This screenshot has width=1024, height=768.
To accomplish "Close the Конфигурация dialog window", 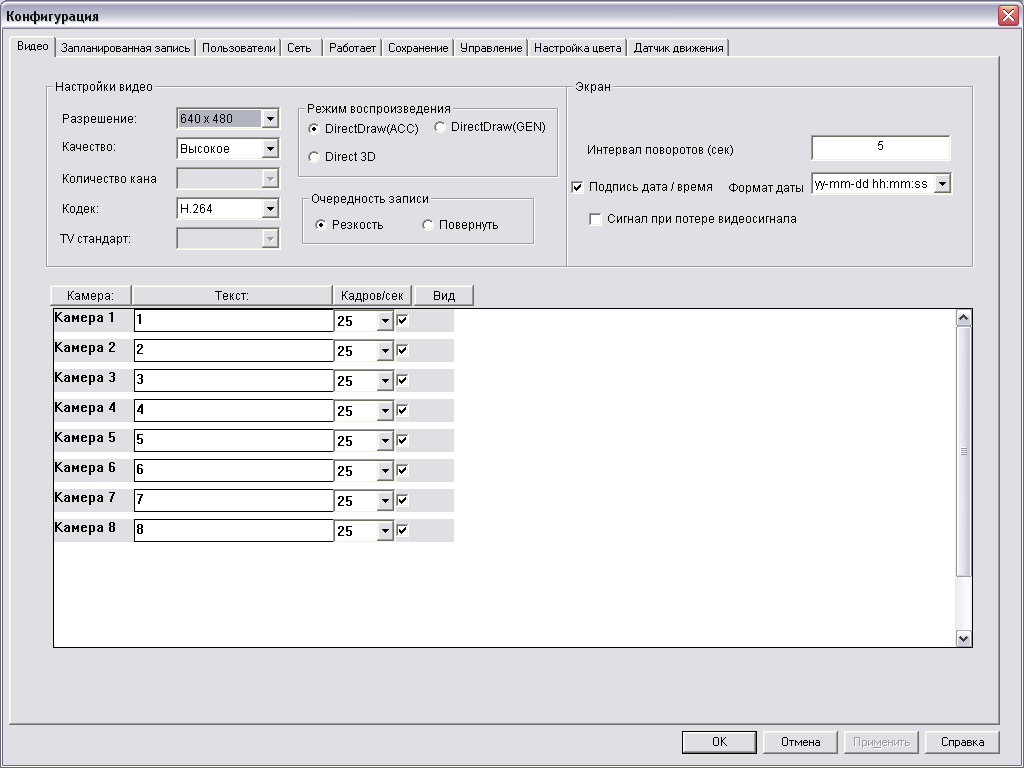I will (1007, 16).
